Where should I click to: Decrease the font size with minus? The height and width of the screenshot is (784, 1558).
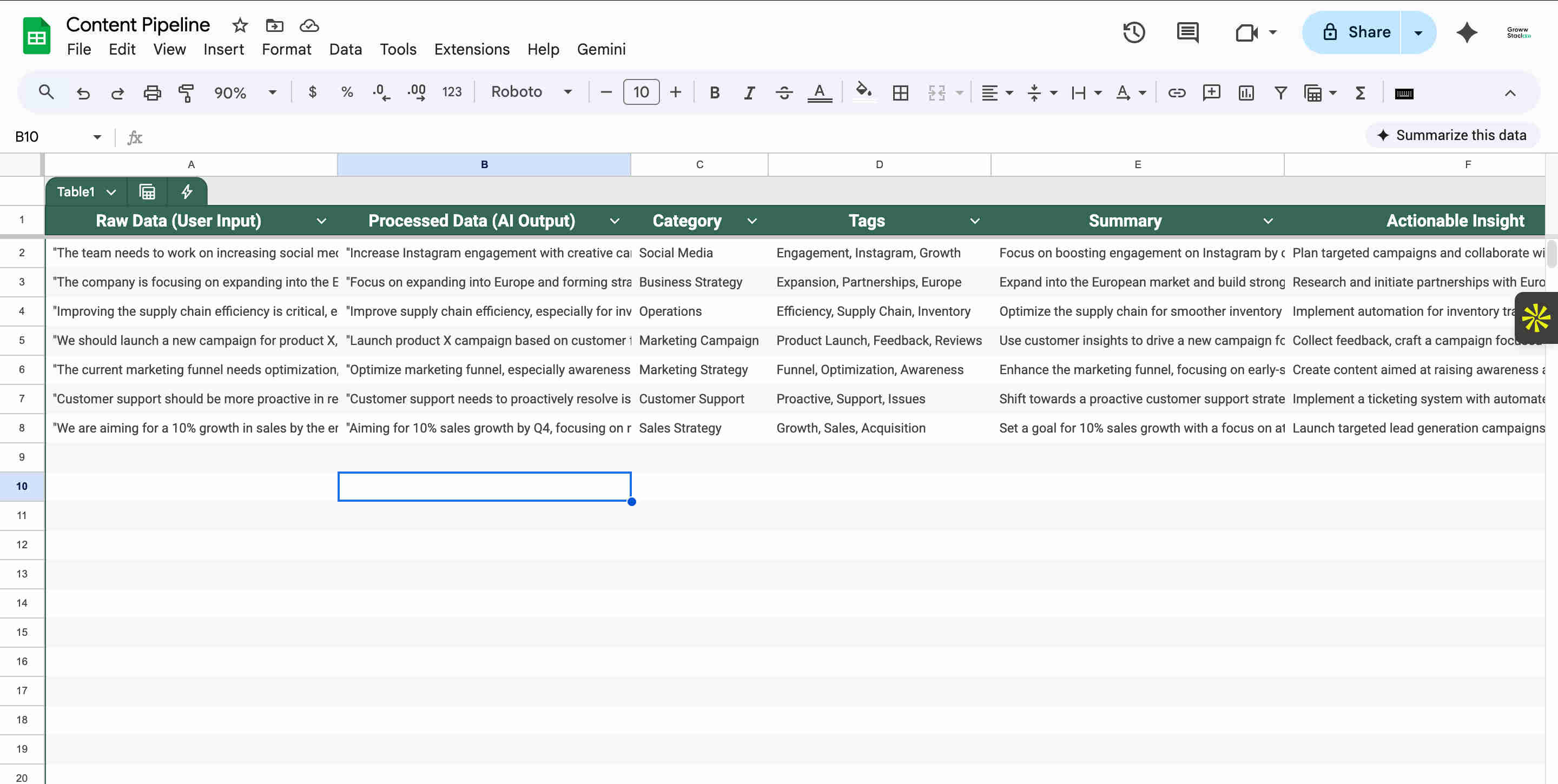(x=606, y=92)
